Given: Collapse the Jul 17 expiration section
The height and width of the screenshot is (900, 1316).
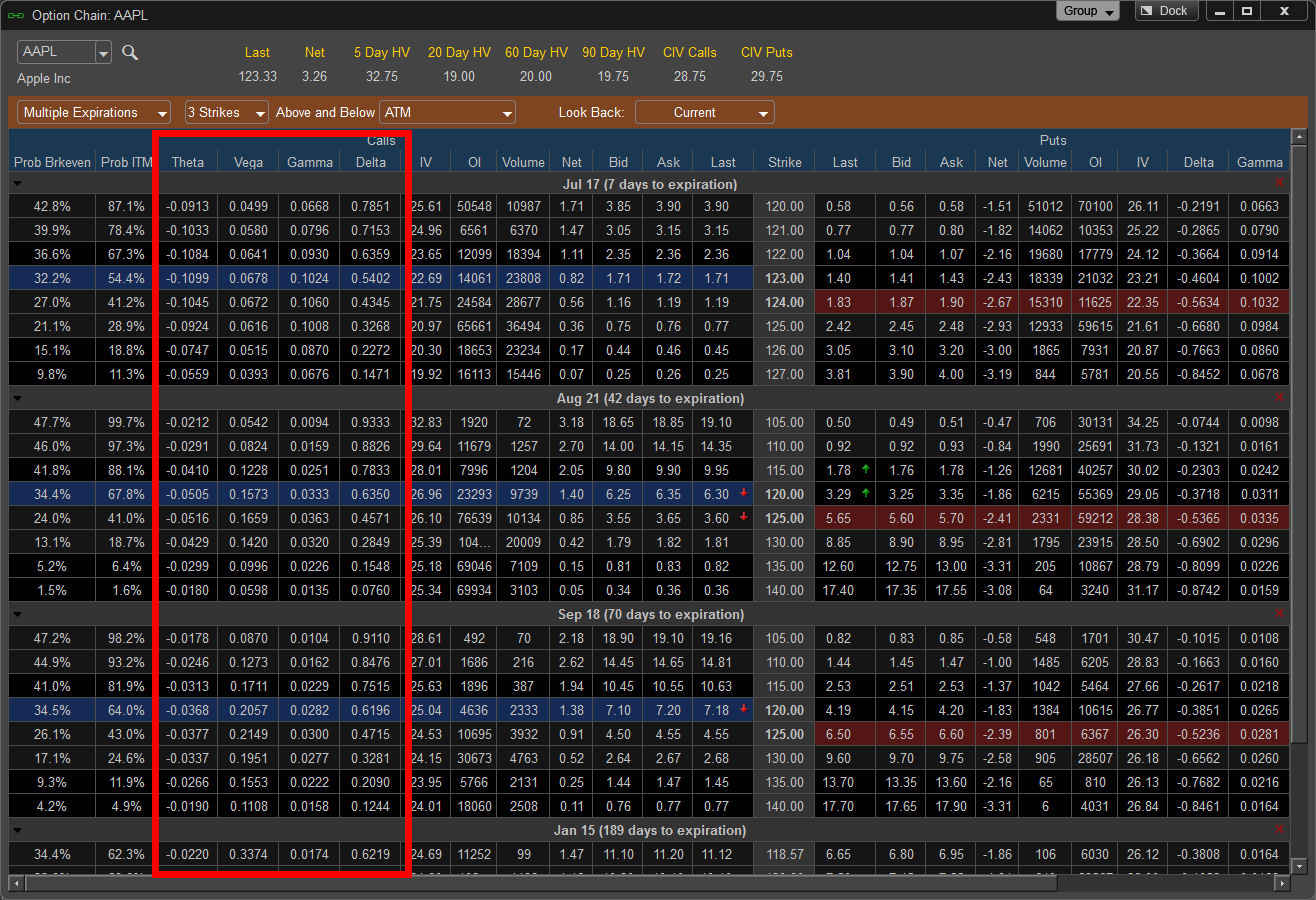Looking at the screenshot, I should [x=16, y=184].
